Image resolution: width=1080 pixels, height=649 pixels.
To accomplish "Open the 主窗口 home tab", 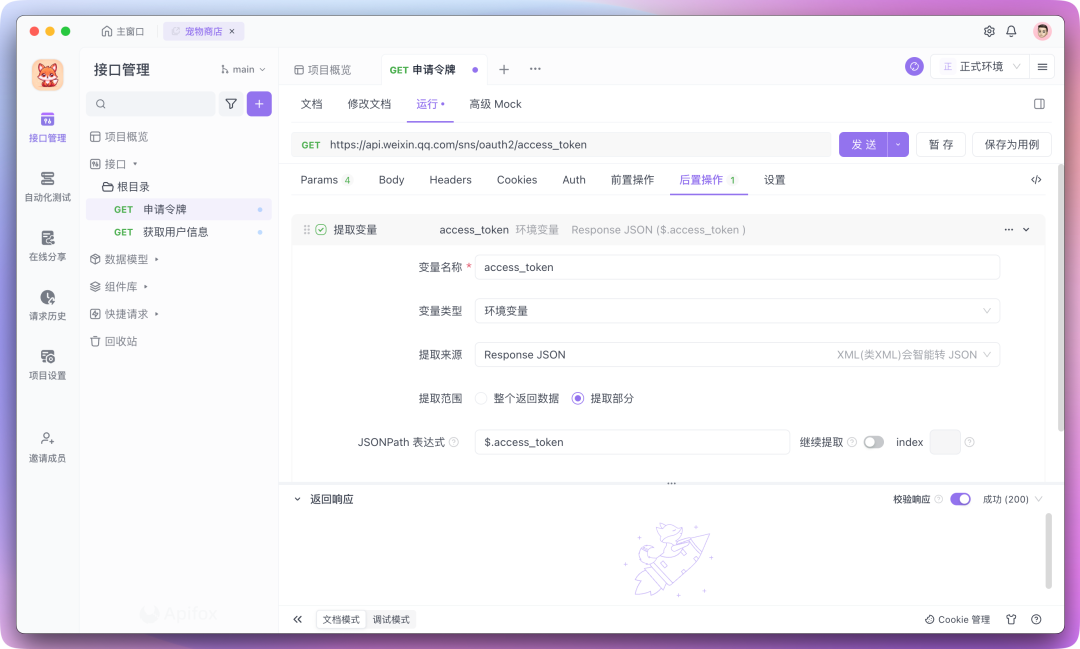I will click(x=123, y=31).
